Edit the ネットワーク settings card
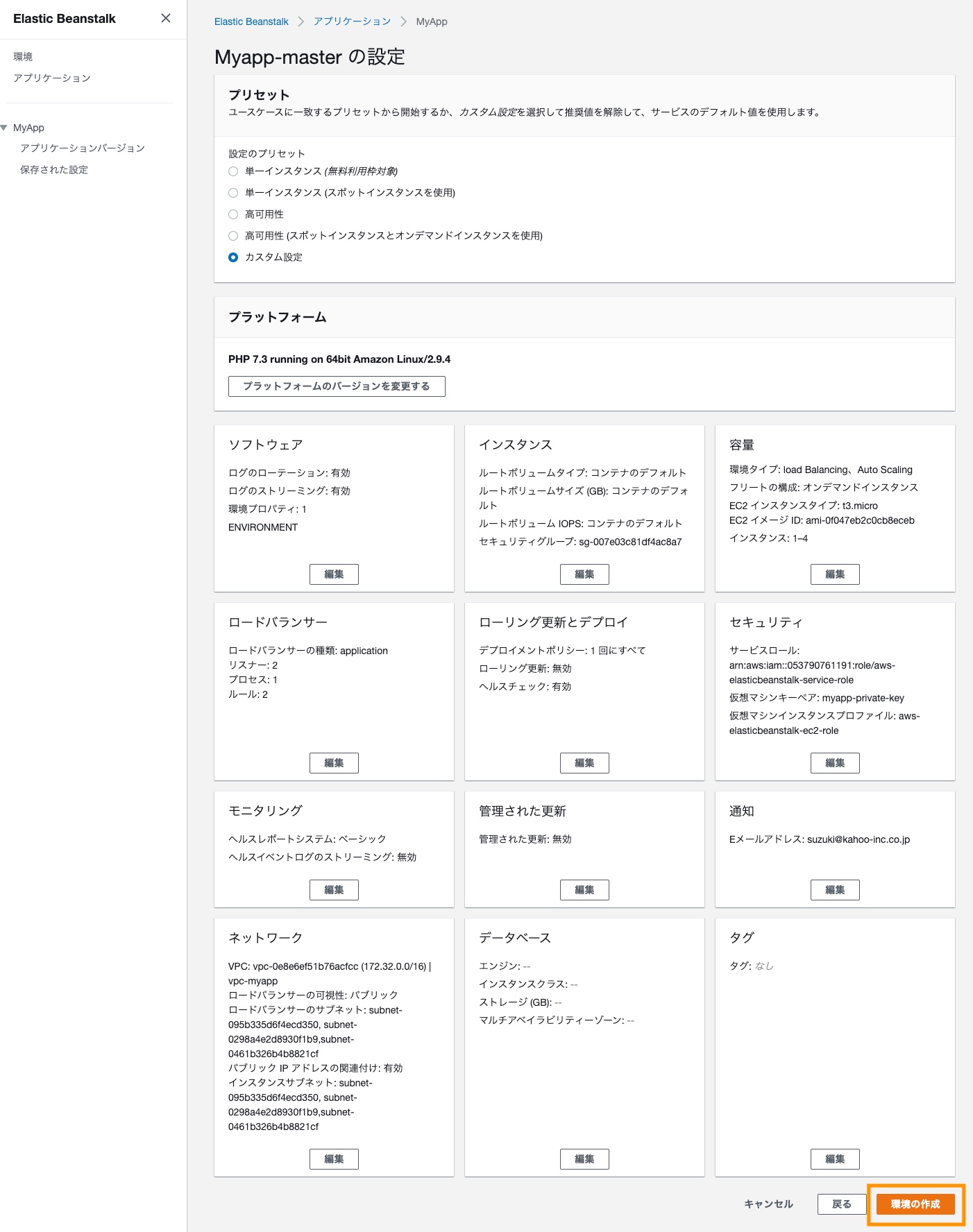 pyautogui.click(x=334, y=1159)
